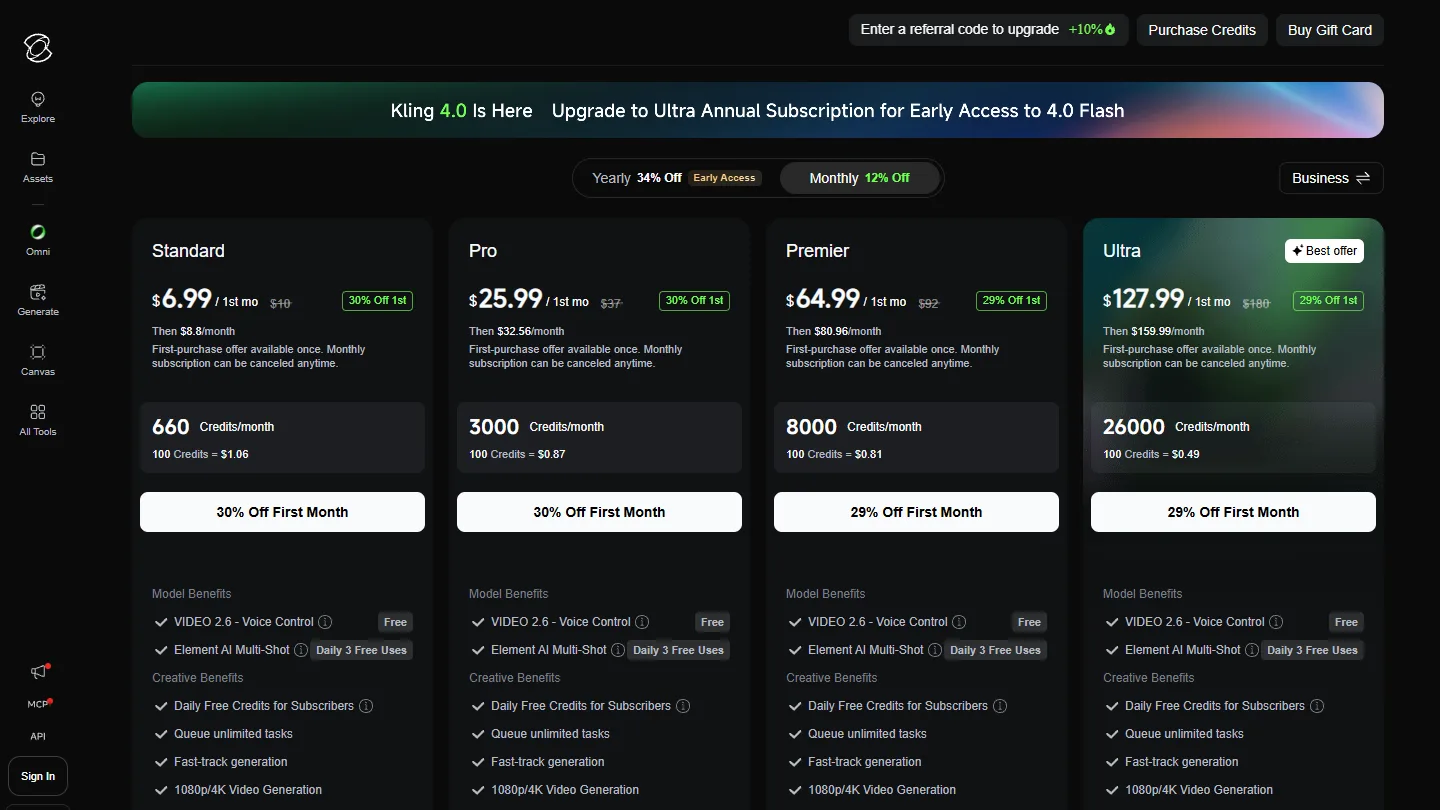Select Monthly 12% Off billing
Image resolution: width=1440 pixels, height=810 pixels.
click(x=860, y=178)
